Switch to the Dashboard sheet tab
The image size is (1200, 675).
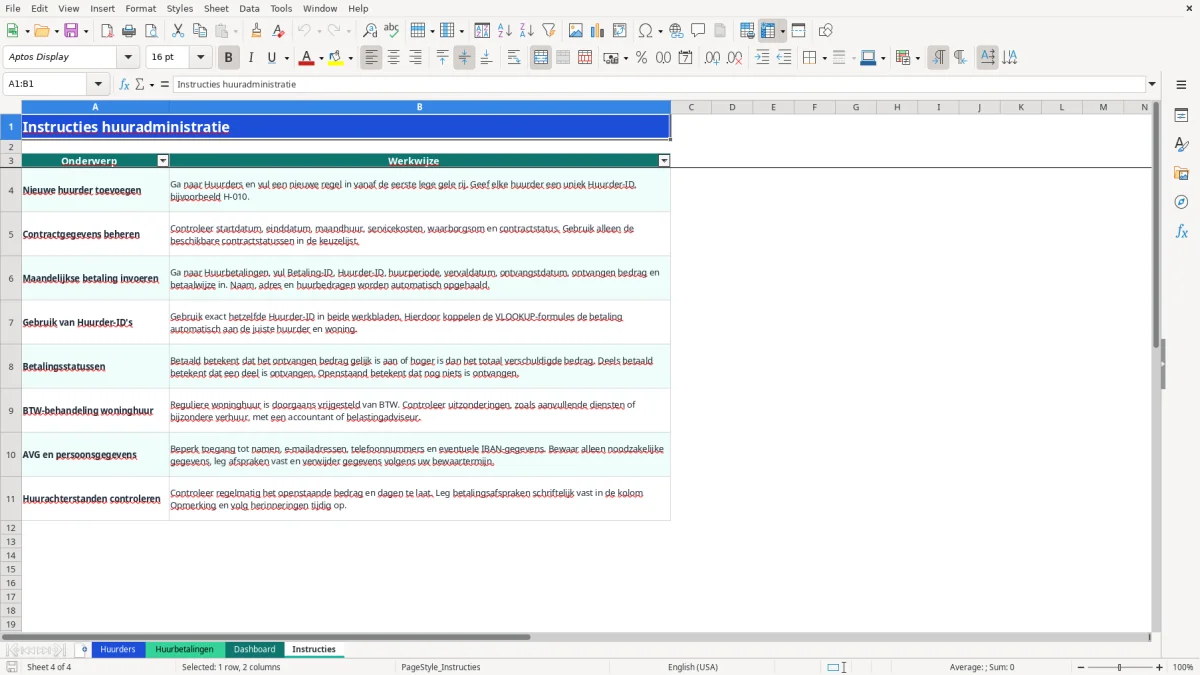pos(255,649)
